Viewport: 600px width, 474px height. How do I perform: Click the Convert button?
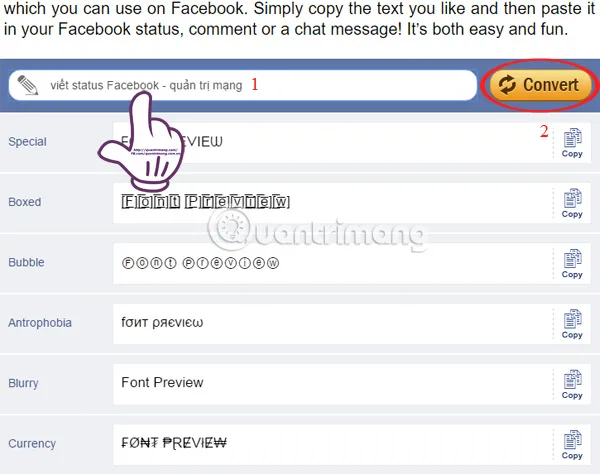click(x=540, y=85)
